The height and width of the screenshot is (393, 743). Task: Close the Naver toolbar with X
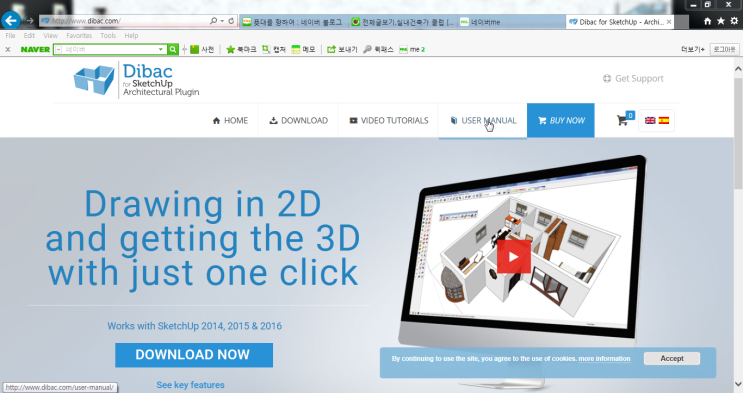pos(8,49)
